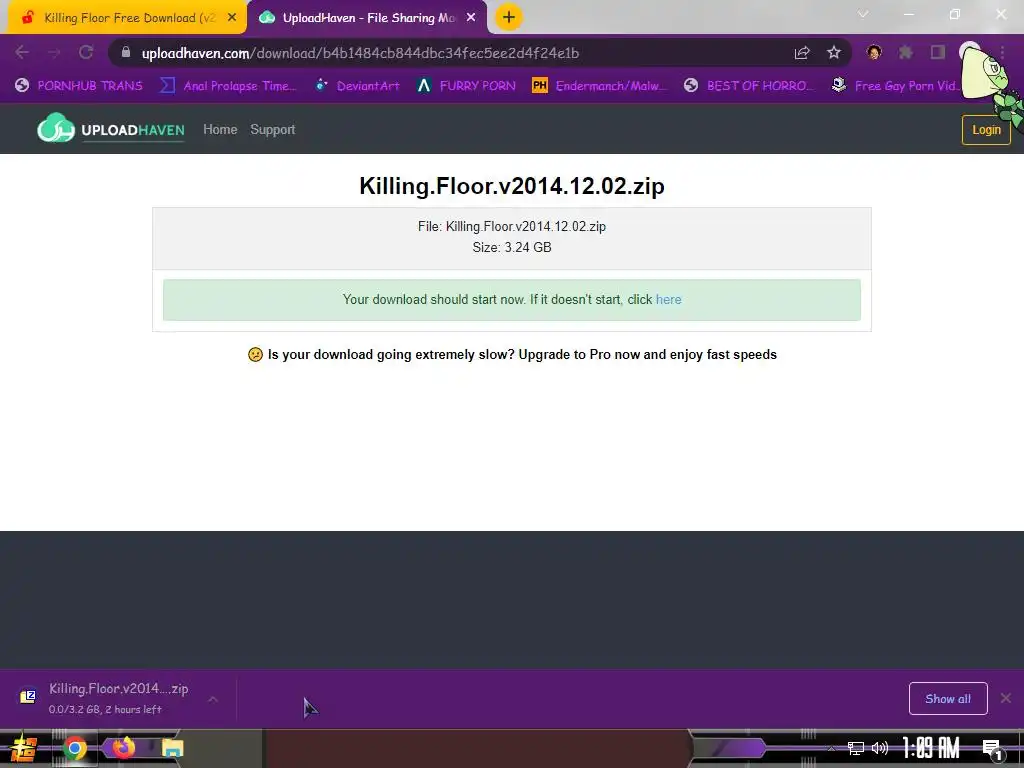Click the 'here' download link

(668, 299)
